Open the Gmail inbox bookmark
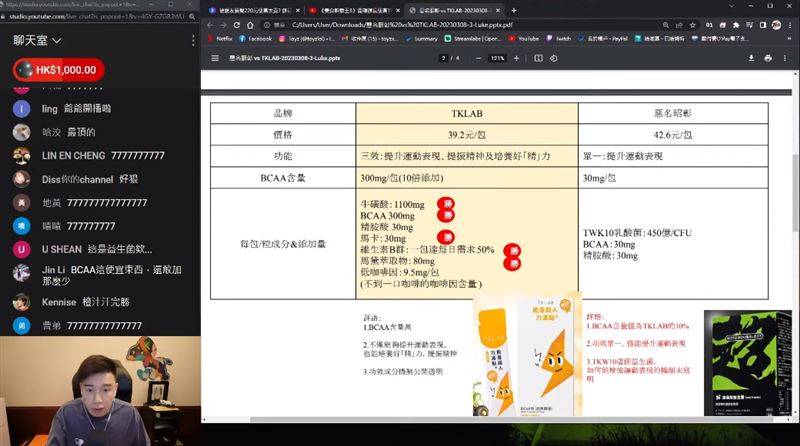The width and height of the screenshot is (800, 446). 369,38
